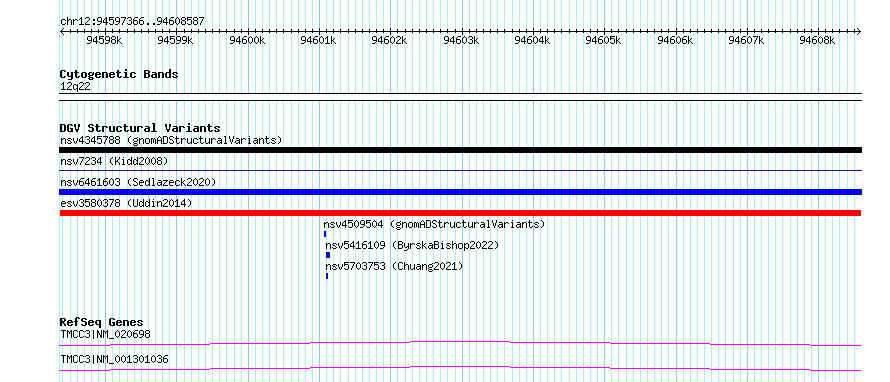The image size is (890, 382).
Task: Click the black nsv4345788 variant bar
Action: pyautogui.click(x=460, y=150)
